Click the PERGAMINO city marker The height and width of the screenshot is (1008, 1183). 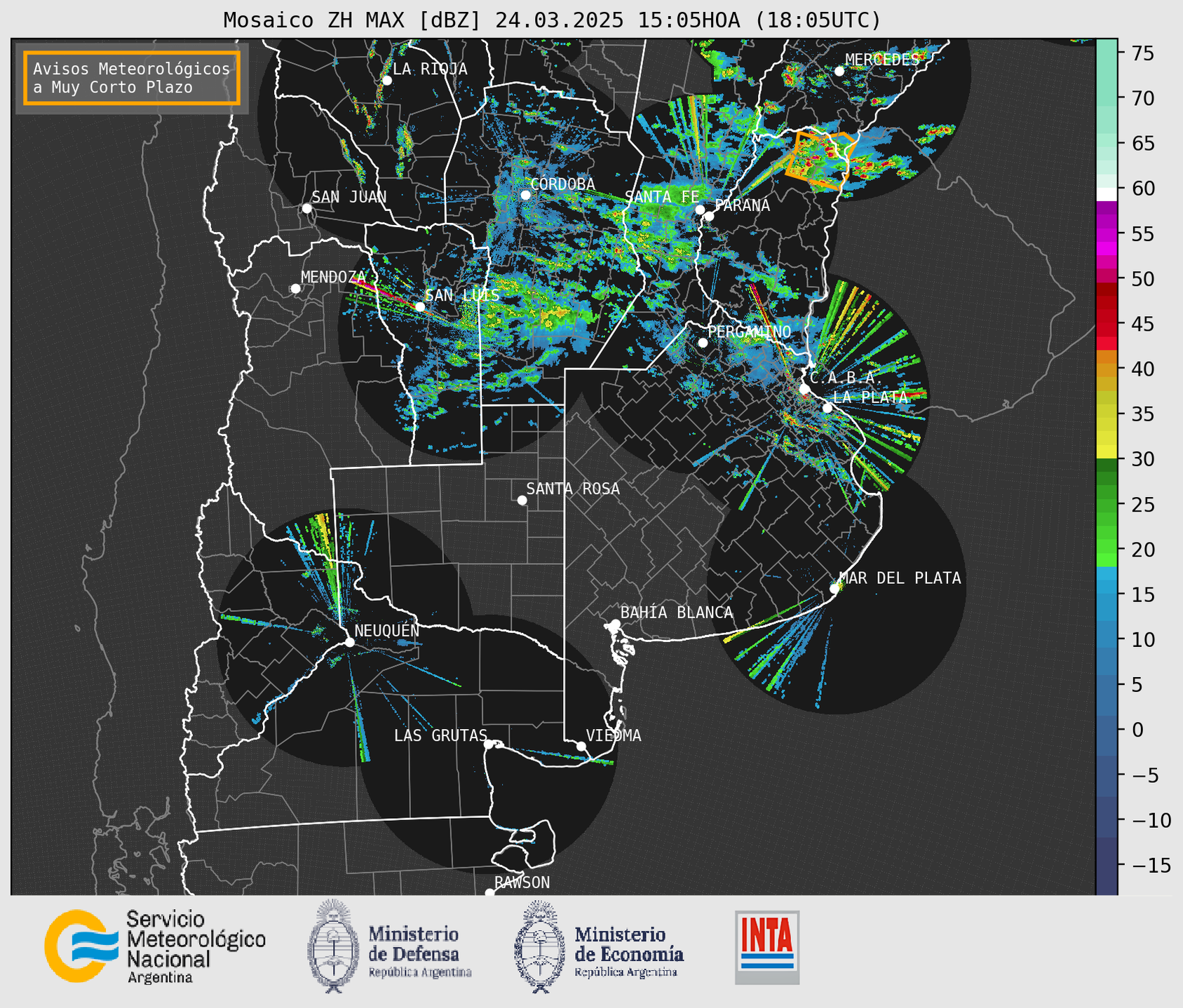tap(703, 343)
